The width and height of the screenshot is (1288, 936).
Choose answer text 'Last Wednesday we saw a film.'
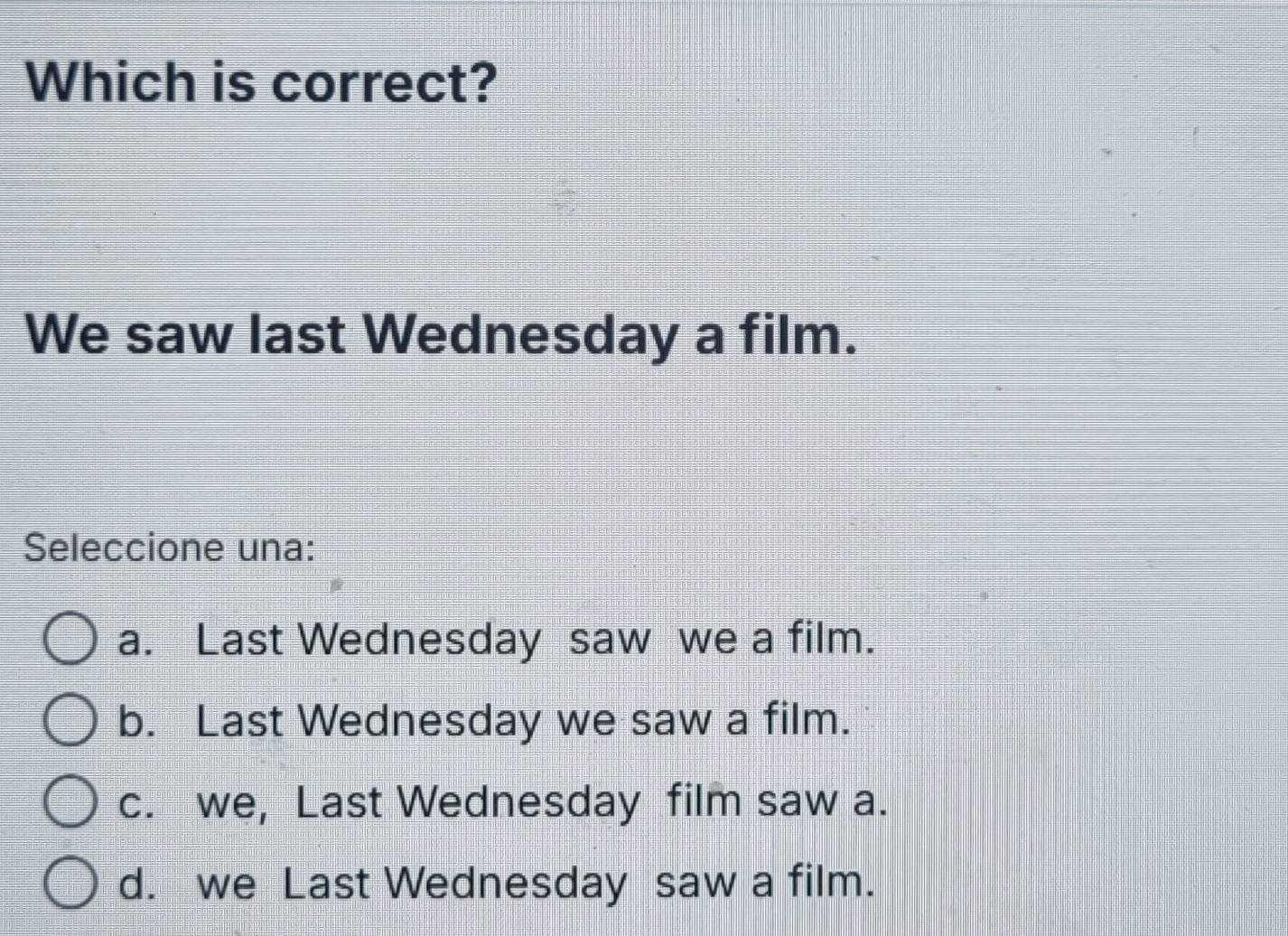524,721
